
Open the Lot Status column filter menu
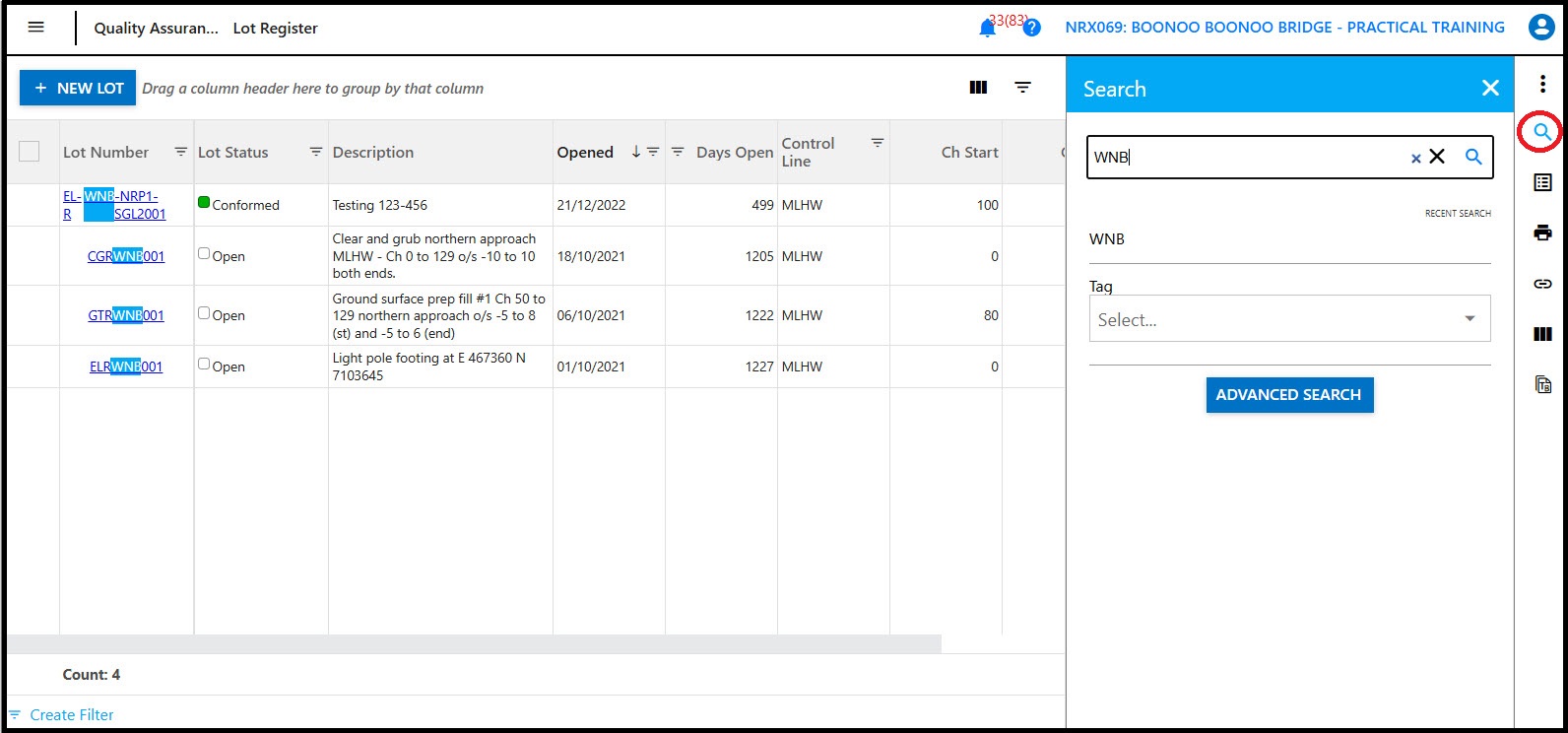click(315, 152)
